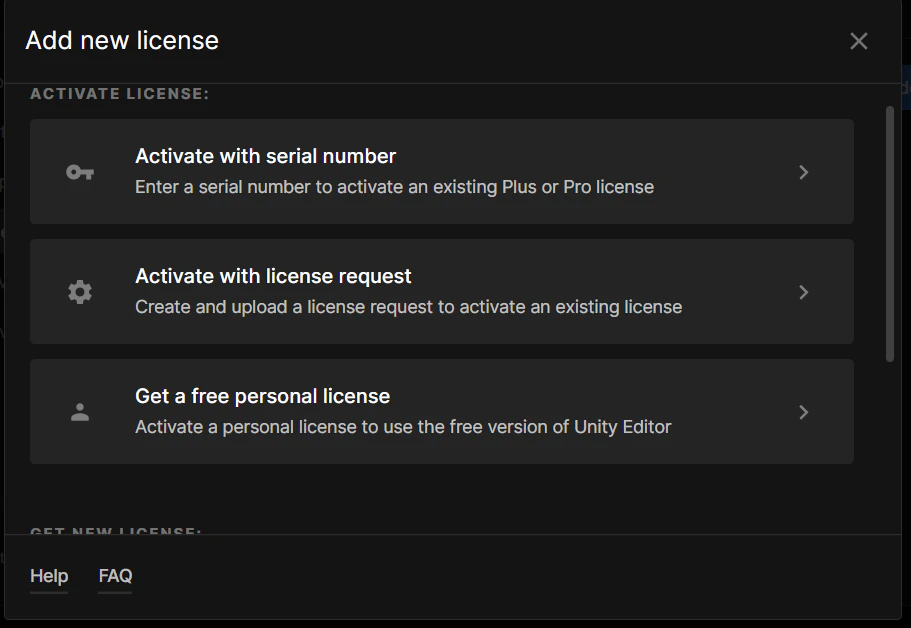Click the "Create and upload a license request" description

coord(408,307)
